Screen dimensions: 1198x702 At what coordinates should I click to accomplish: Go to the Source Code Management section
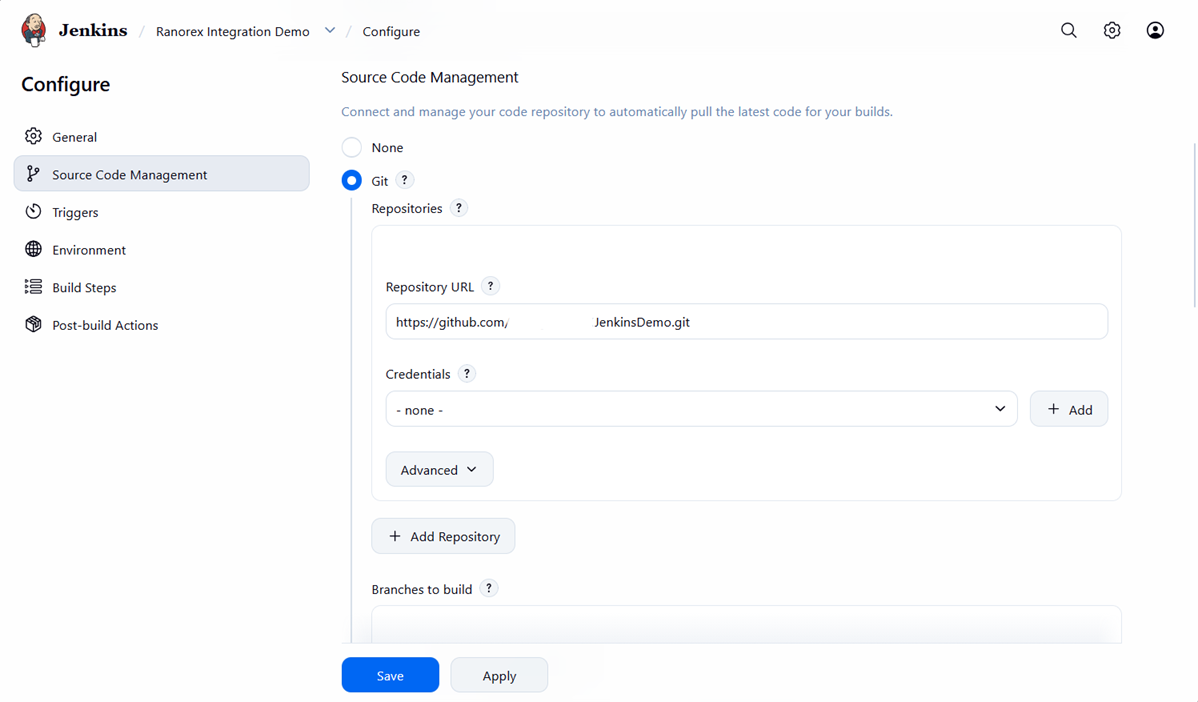pos(161,174)
